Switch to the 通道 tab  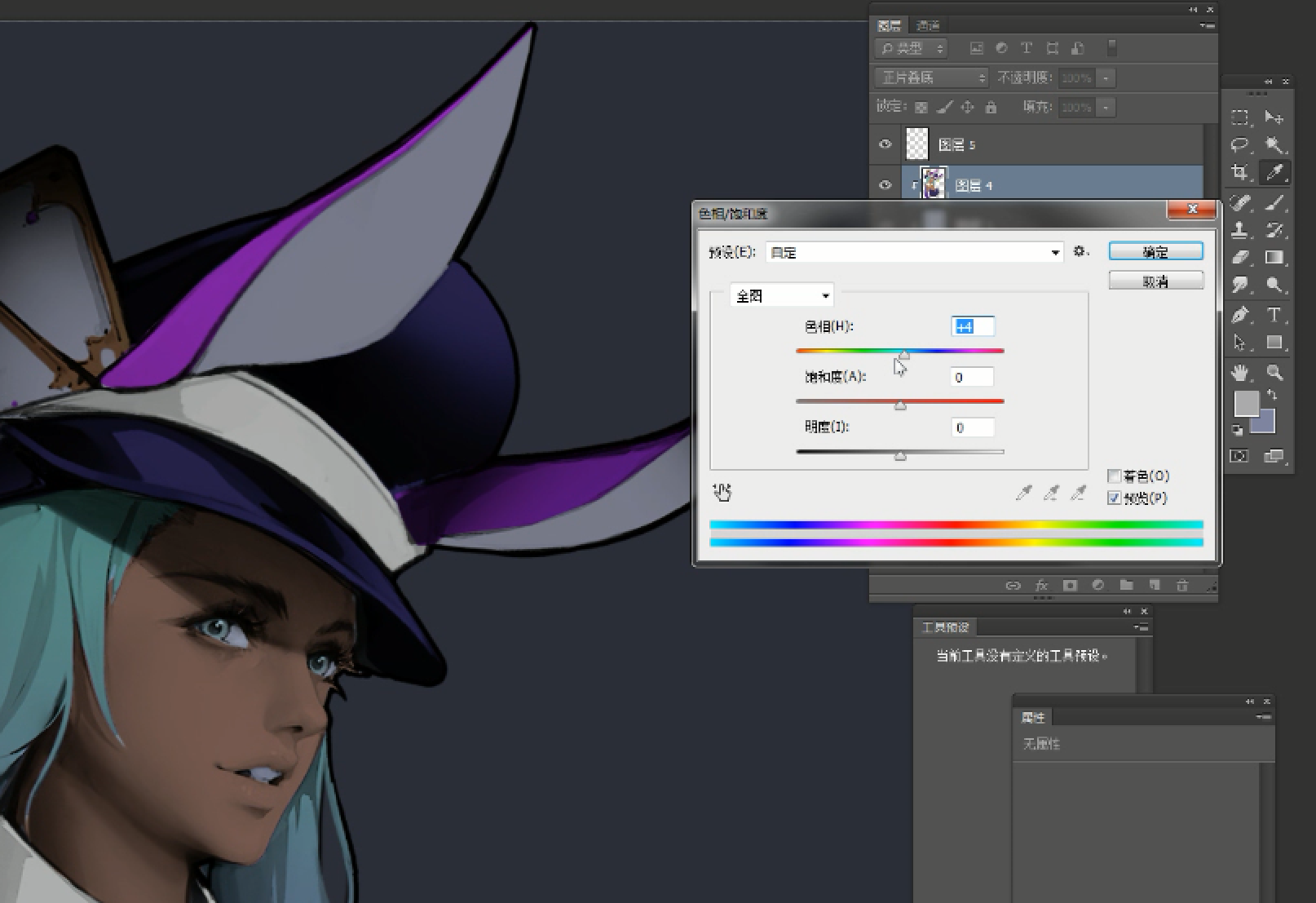click(x=927, y=26)
